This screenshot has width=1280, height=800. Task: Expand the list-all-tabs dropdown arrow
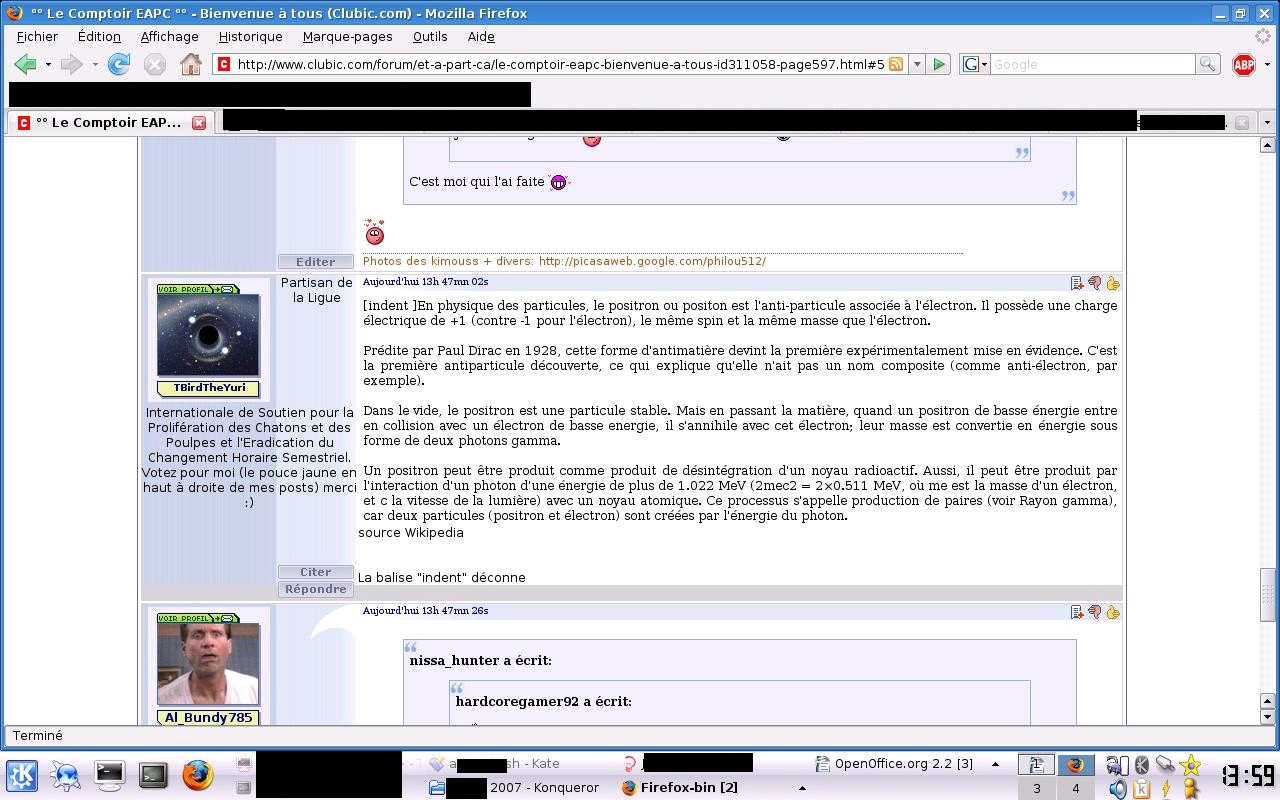pyautogui.click(x=1267, y=122)
